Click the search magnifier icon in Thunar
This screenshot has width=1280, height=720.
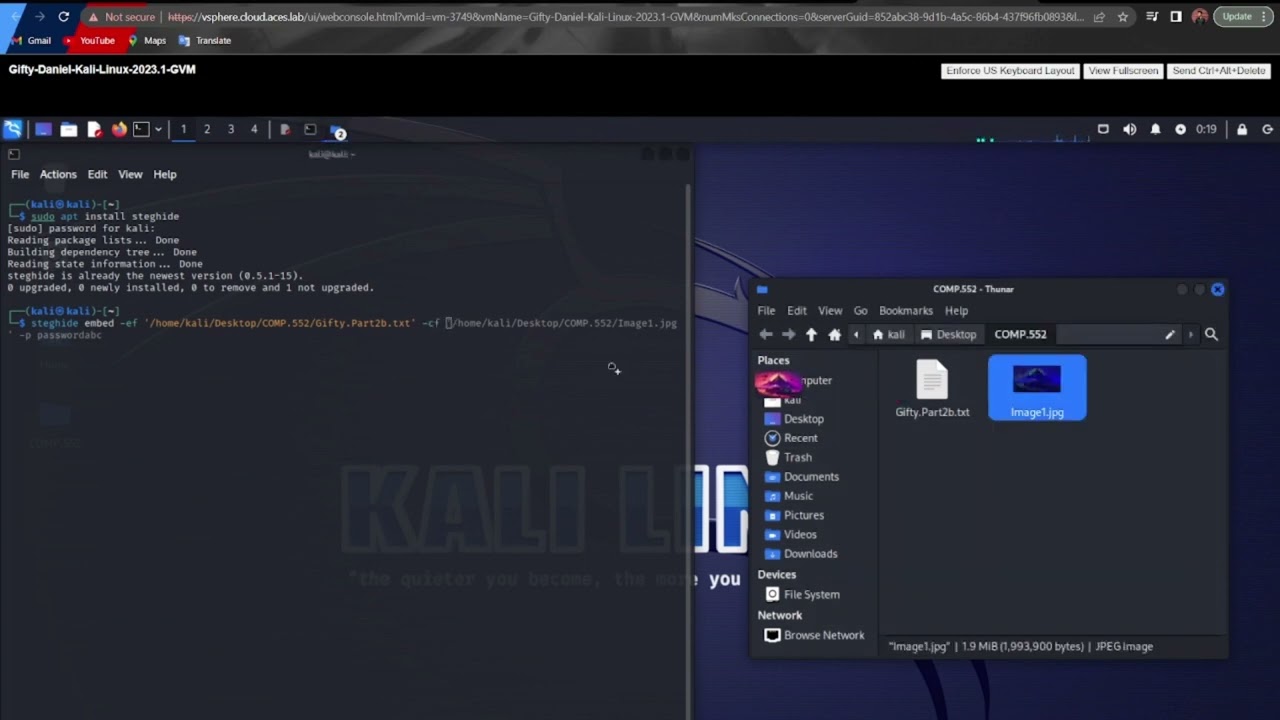tap(1211, 334)
